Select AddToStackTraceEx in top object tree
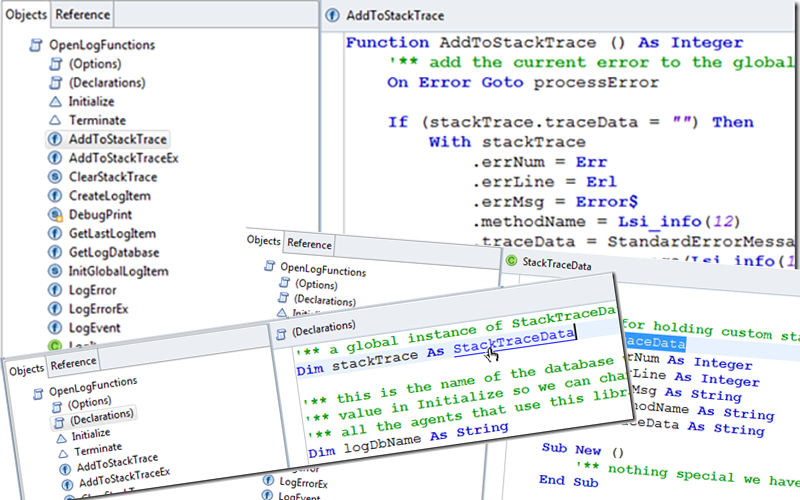The width and height of the screenshot is (800, 500). [124, 158]
